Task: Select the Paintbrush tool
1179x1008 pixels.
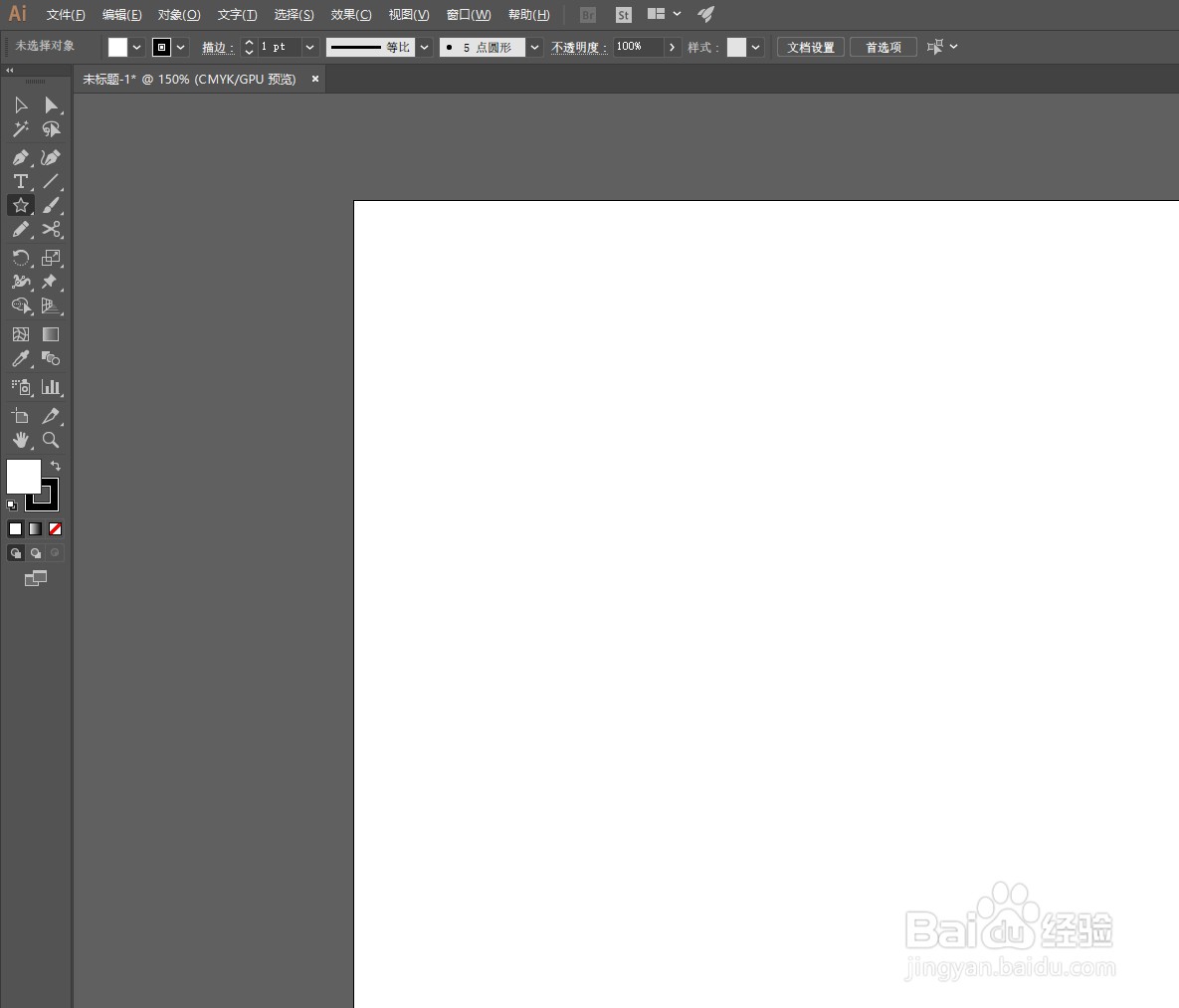Action: click(x=51, y=205)
